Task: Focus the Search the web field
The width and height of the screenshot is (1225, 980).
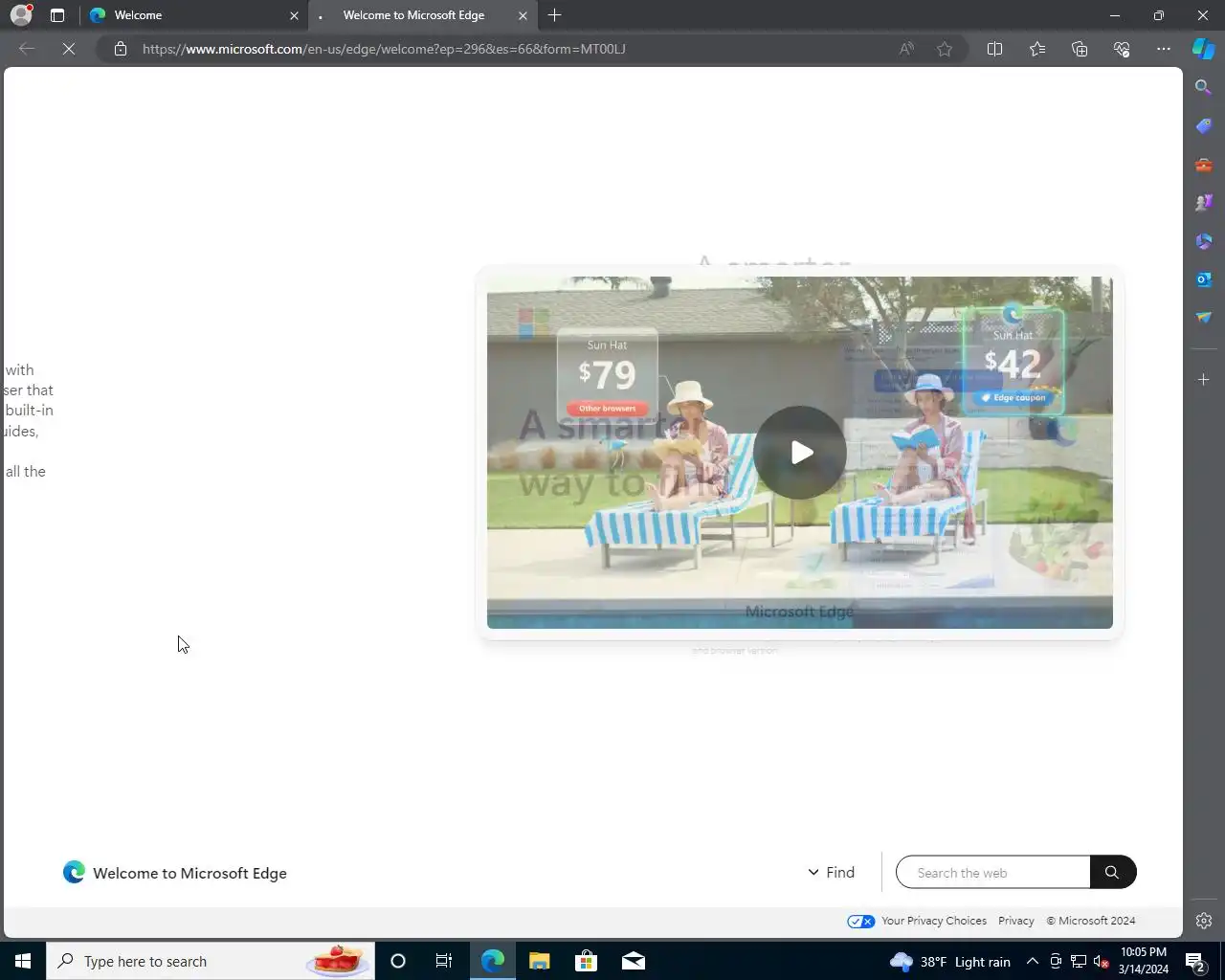Action: pos(992,872)
